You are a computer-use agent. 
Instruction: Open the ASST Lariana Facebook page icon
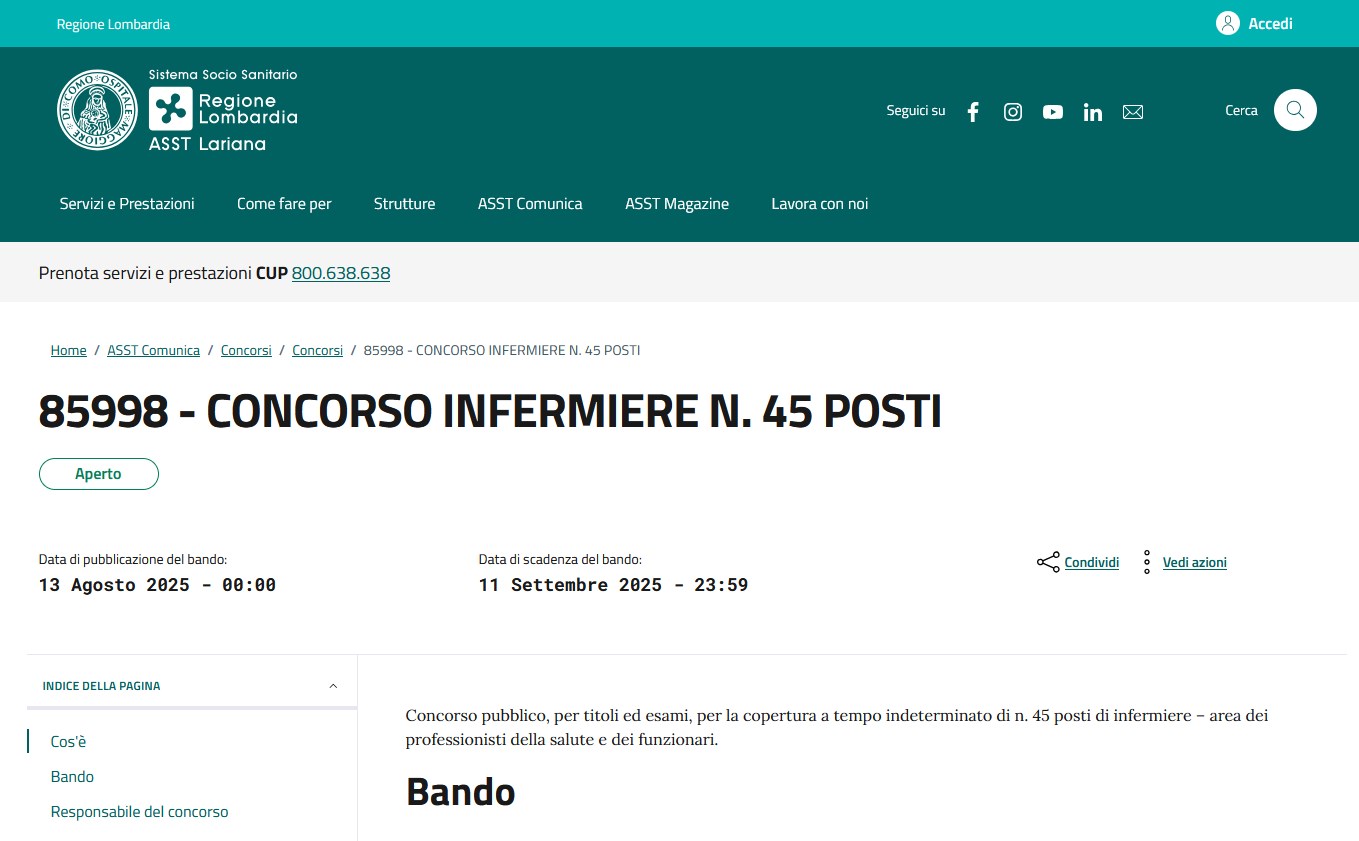coord(973,112)
